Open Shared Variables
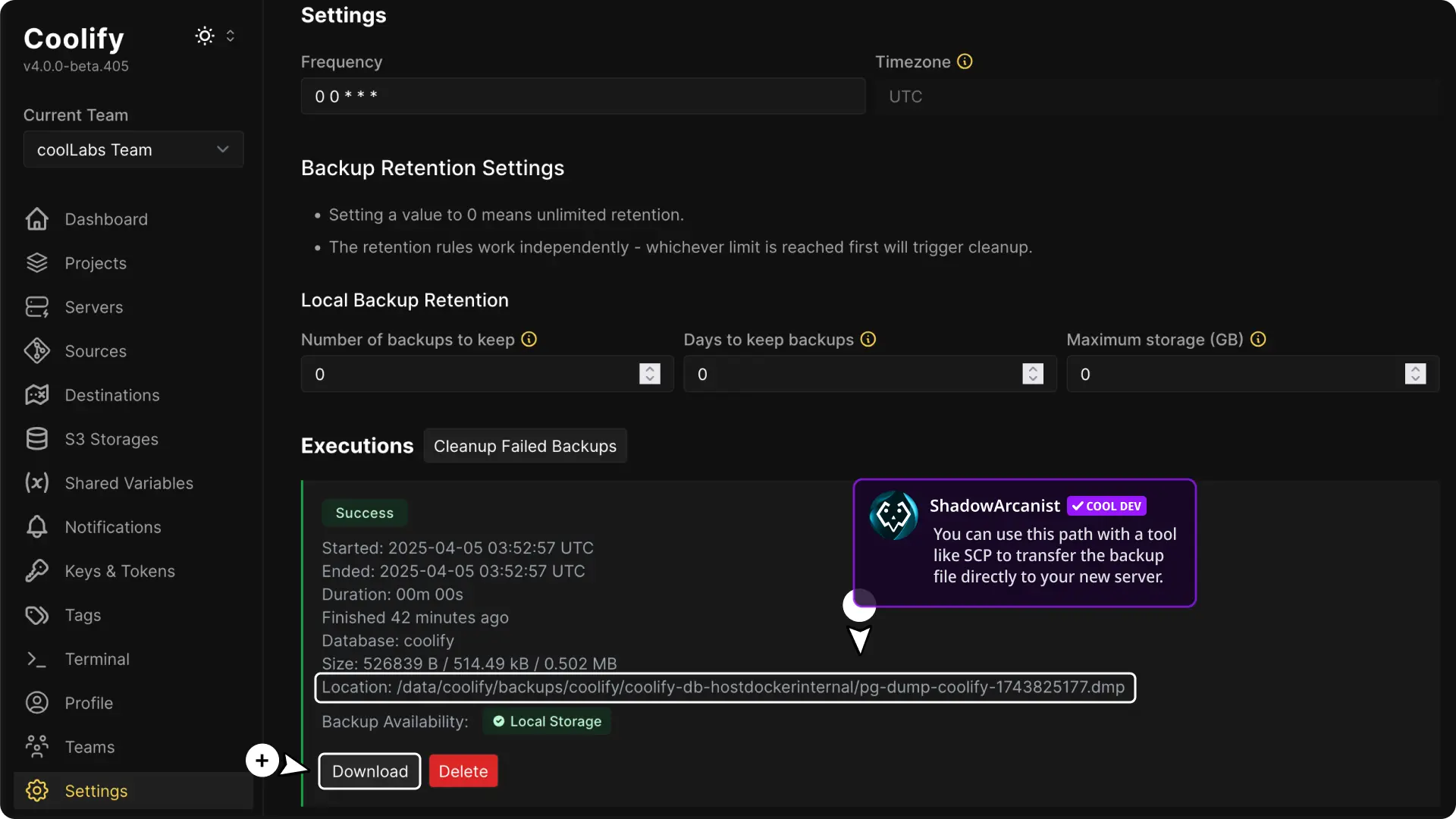The width and height of the screenshot is (1456, 819). point(127,483)
